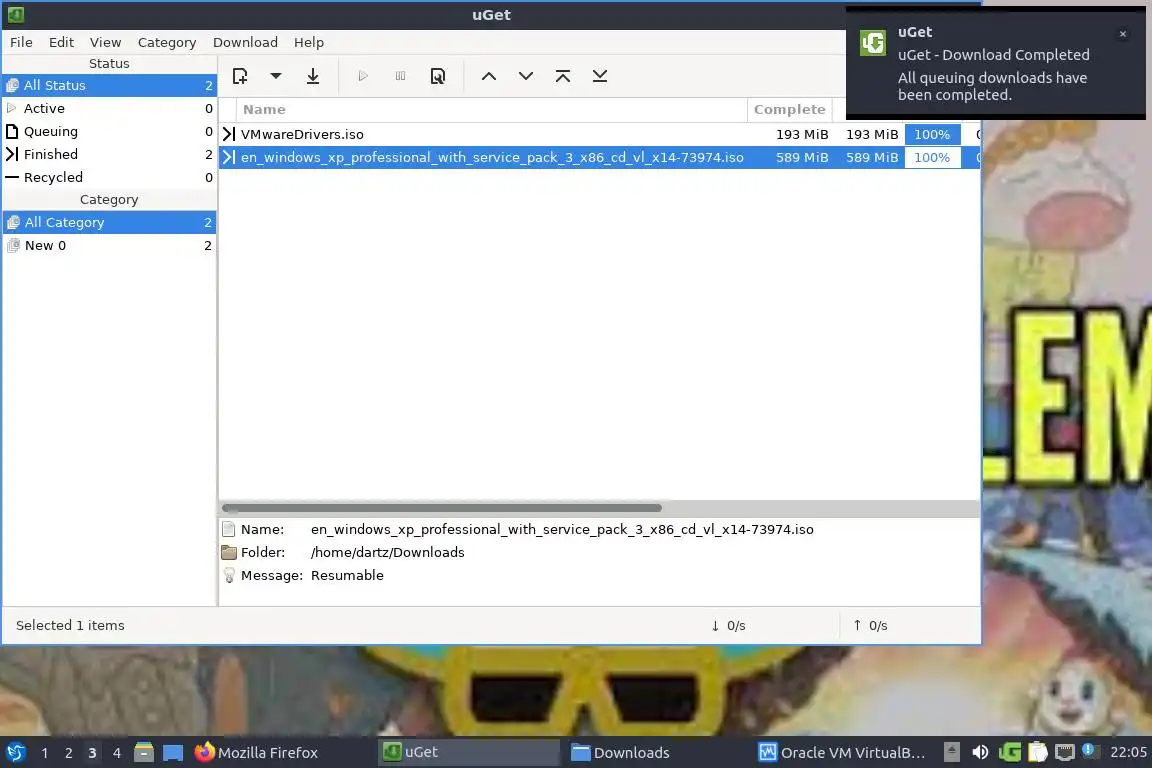Switch to workspace 2 in taskbar
1152x768 pixels.
coord(68,753)
